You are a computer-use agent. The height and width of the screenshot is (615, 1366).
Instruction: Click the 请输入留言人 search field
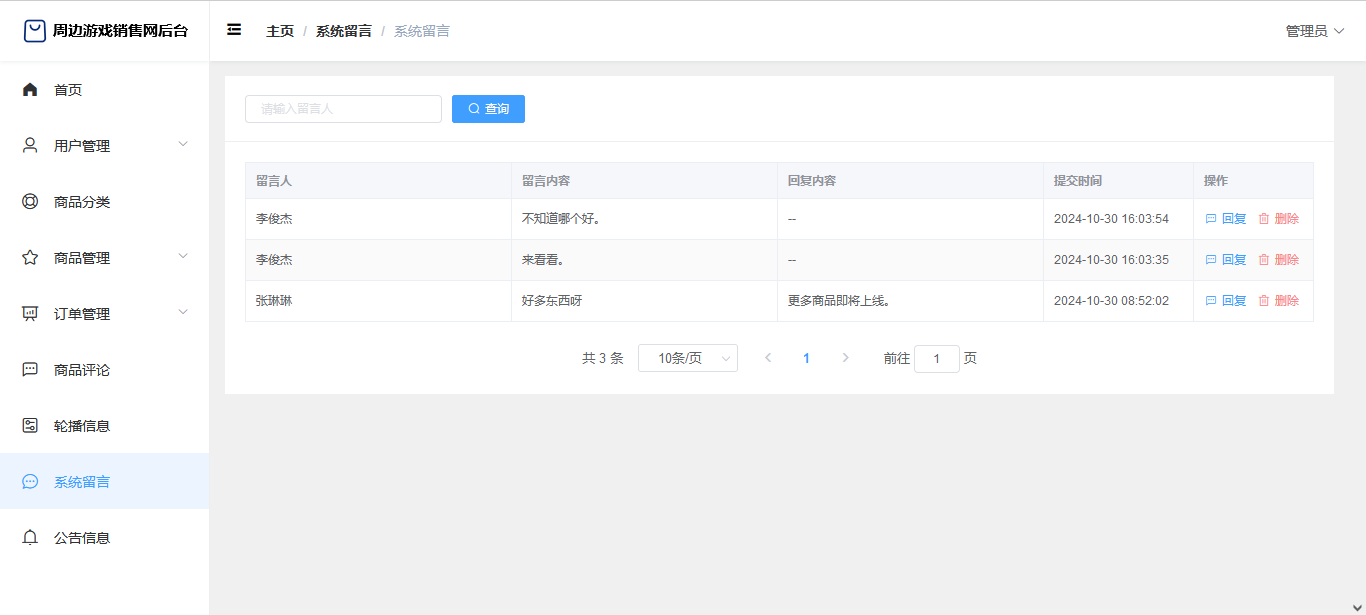[x=343, y=109]
